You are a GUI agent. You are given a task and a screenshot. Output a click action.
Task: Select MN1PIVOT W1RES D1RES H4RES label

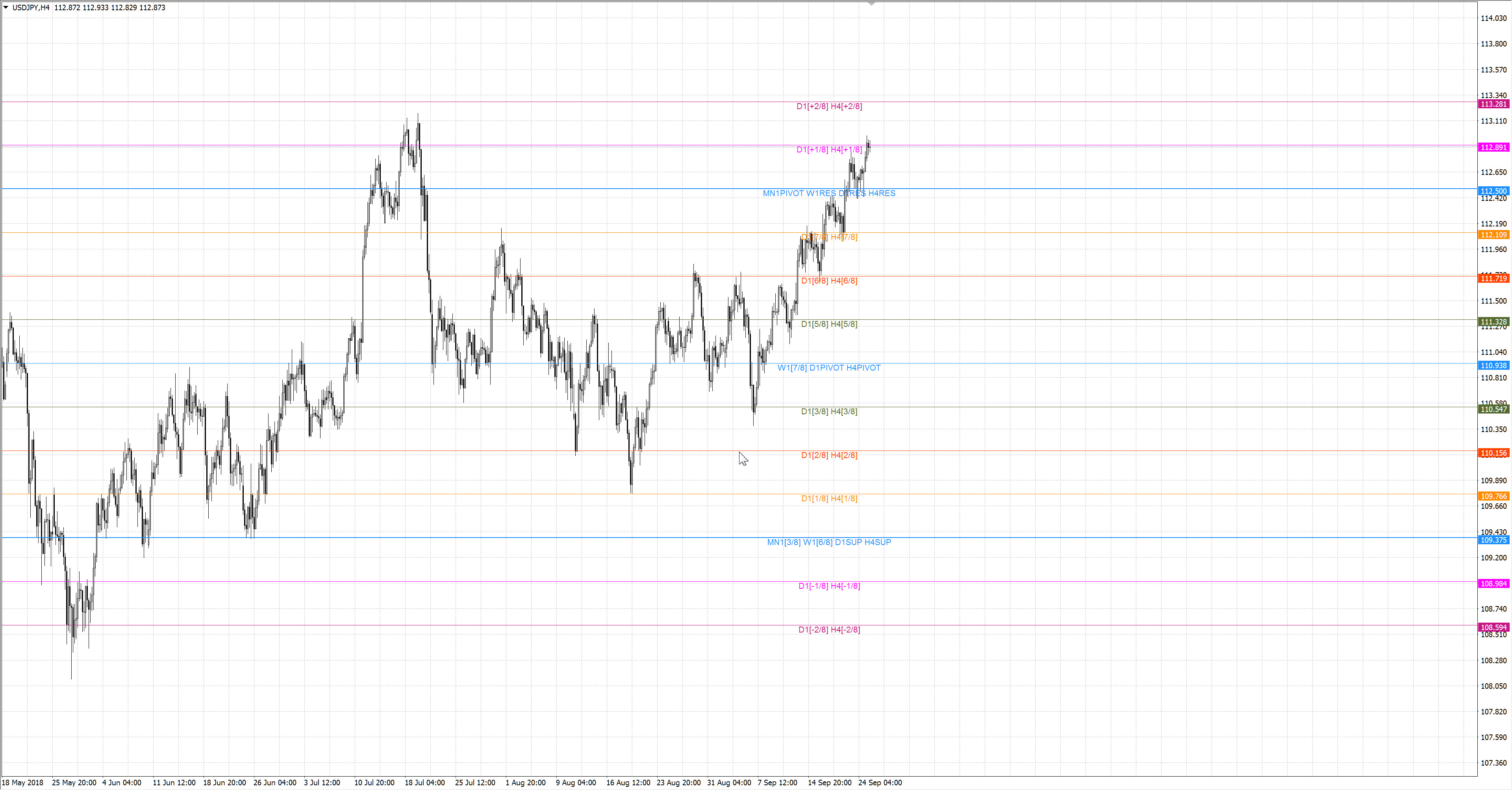829,193
